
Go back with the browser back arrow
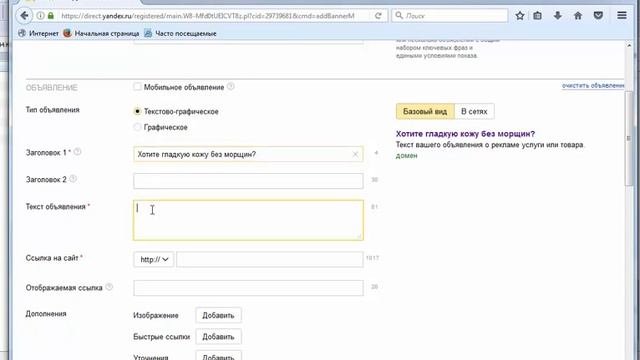click(24, 16)
